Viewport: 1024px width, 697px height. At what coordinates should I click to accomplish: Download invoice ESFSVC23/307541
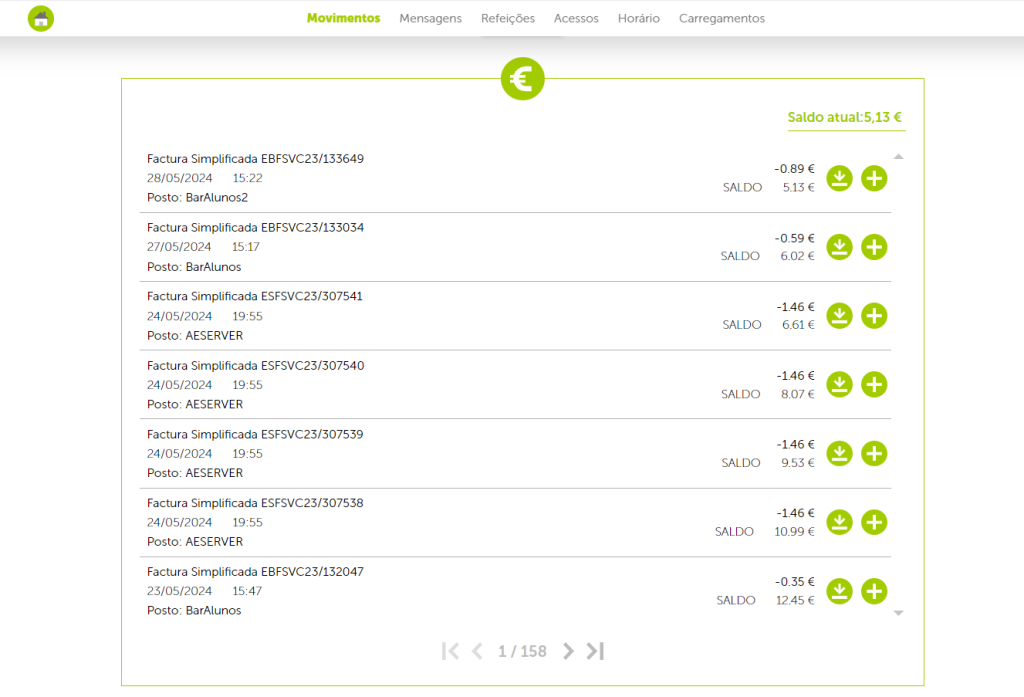coord(840,316)
